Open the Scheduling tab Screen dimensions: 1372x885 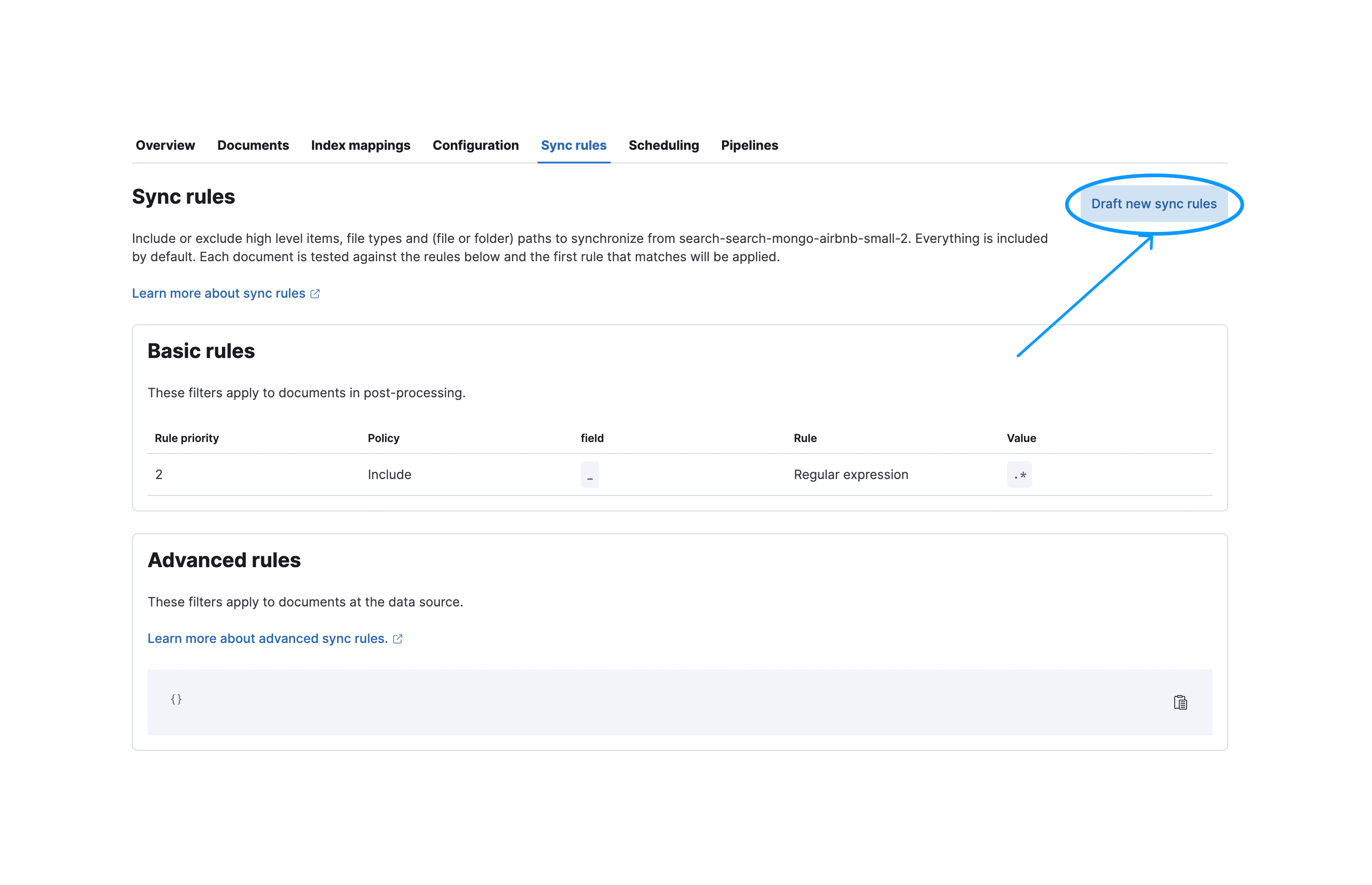(663, 145)
